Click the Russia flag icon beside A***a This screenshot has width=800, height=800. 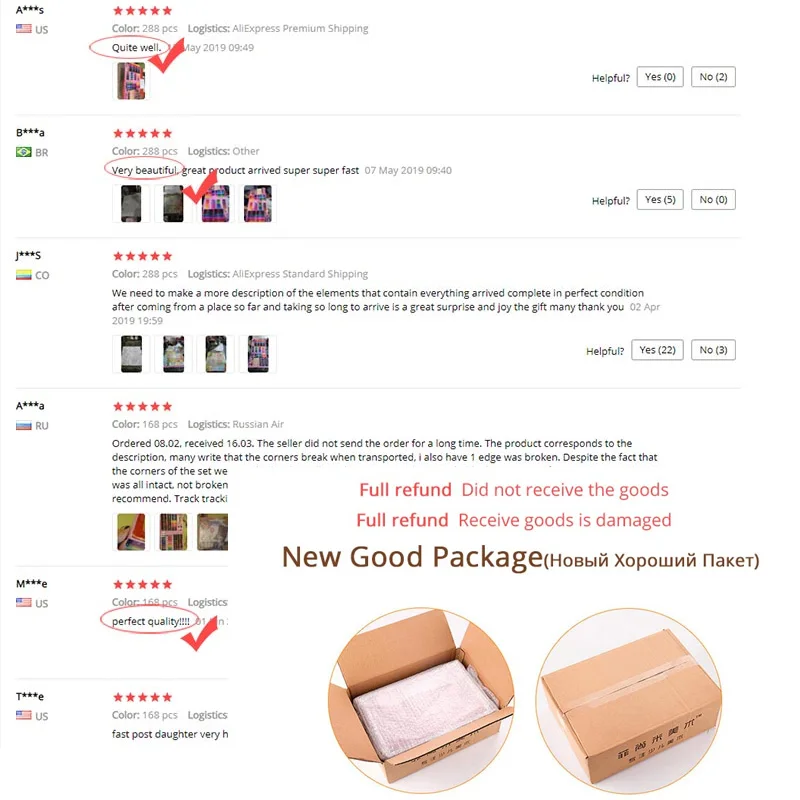(x=23, y=425)
